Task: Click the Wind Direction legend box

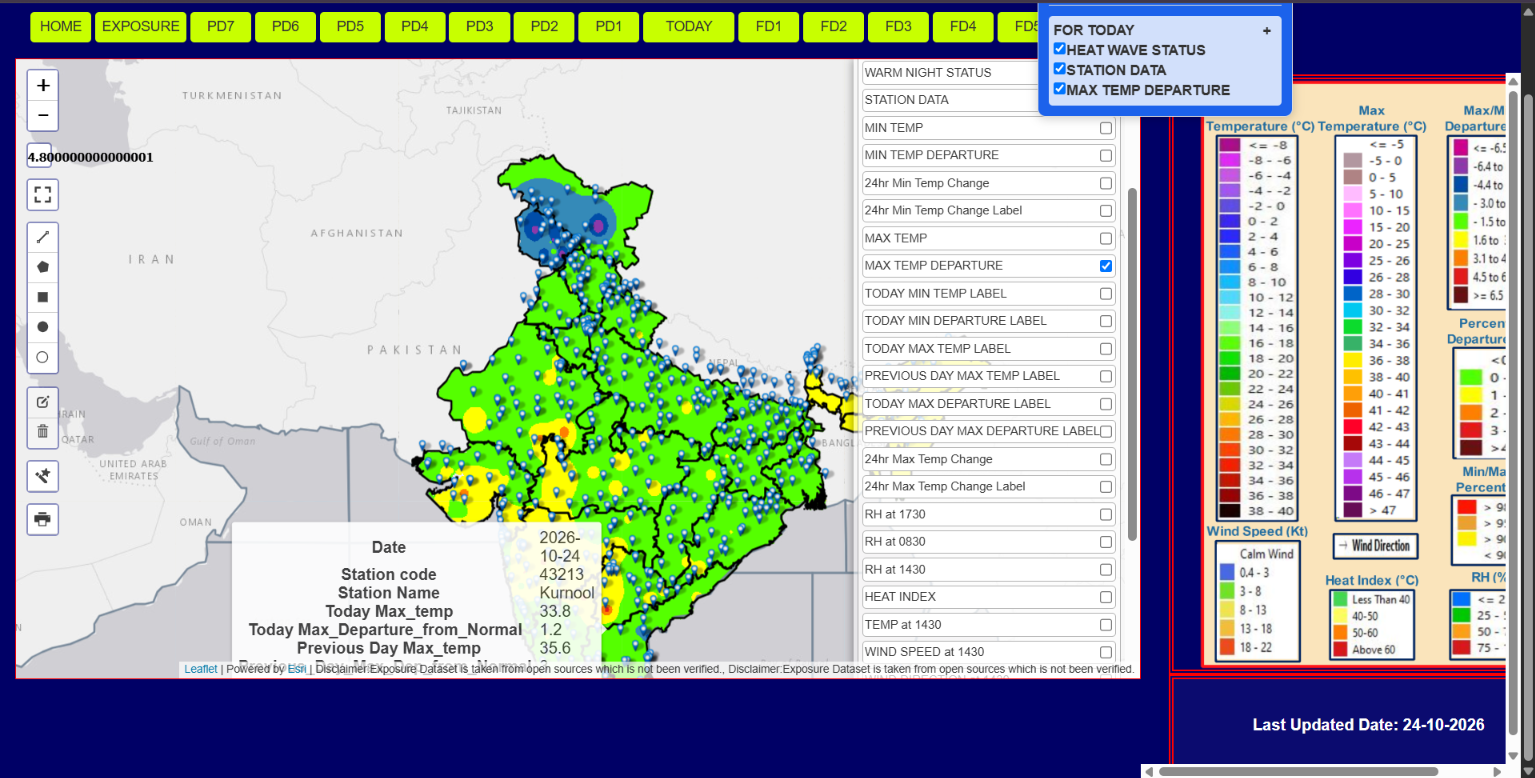Action: (1375, 546)
